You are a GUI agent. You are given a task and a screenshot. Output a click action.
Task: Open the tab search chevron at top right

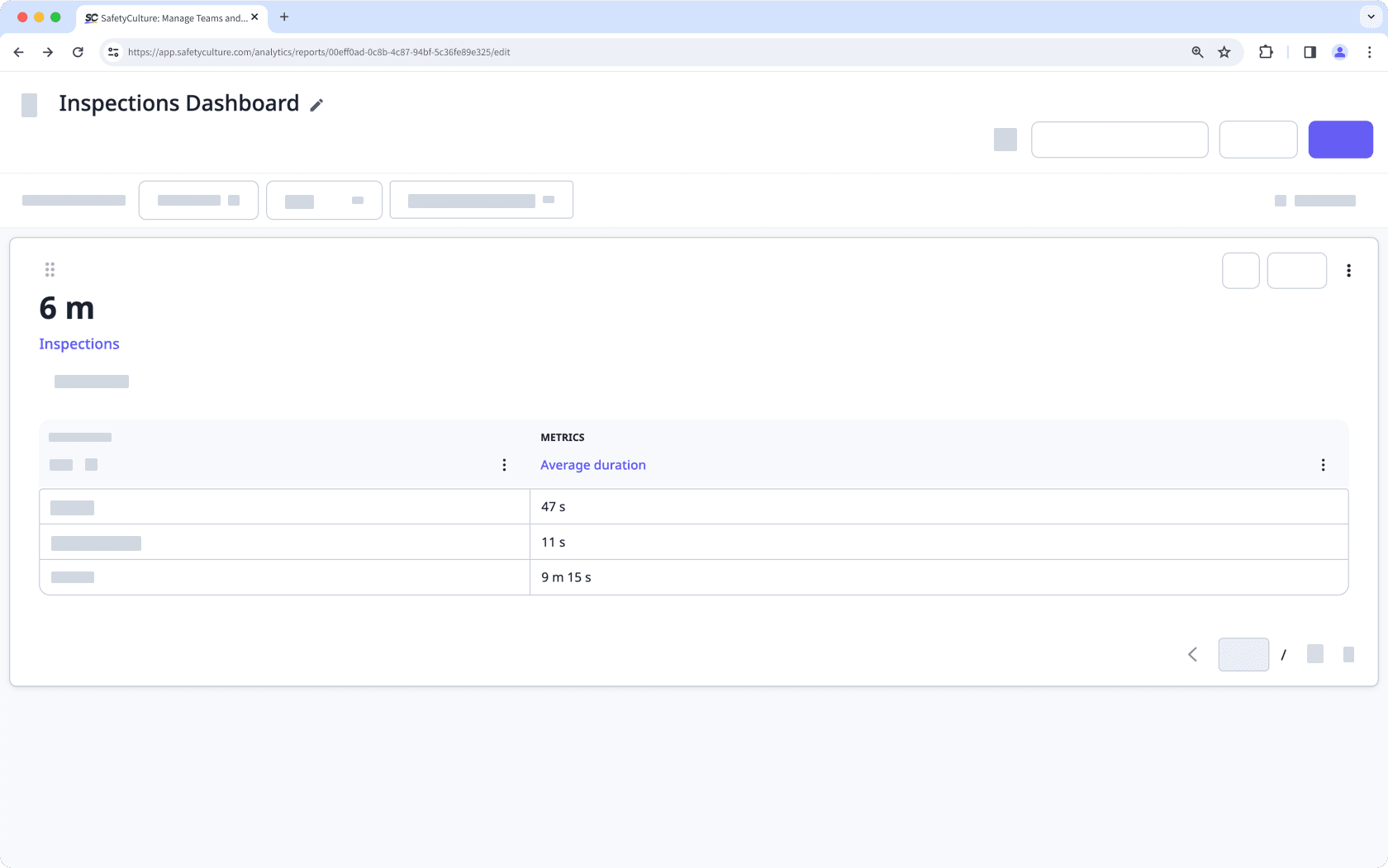tap(1371, 17)
